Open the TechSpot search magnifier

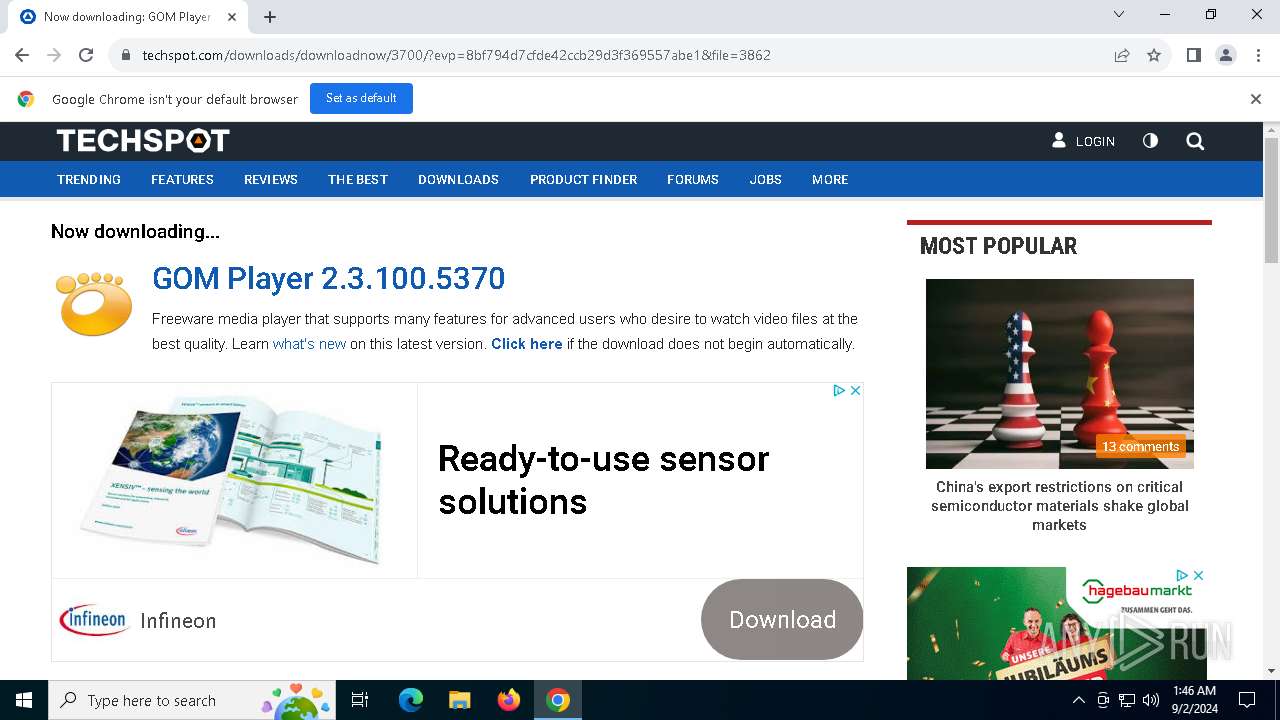tap(1195, 141)
